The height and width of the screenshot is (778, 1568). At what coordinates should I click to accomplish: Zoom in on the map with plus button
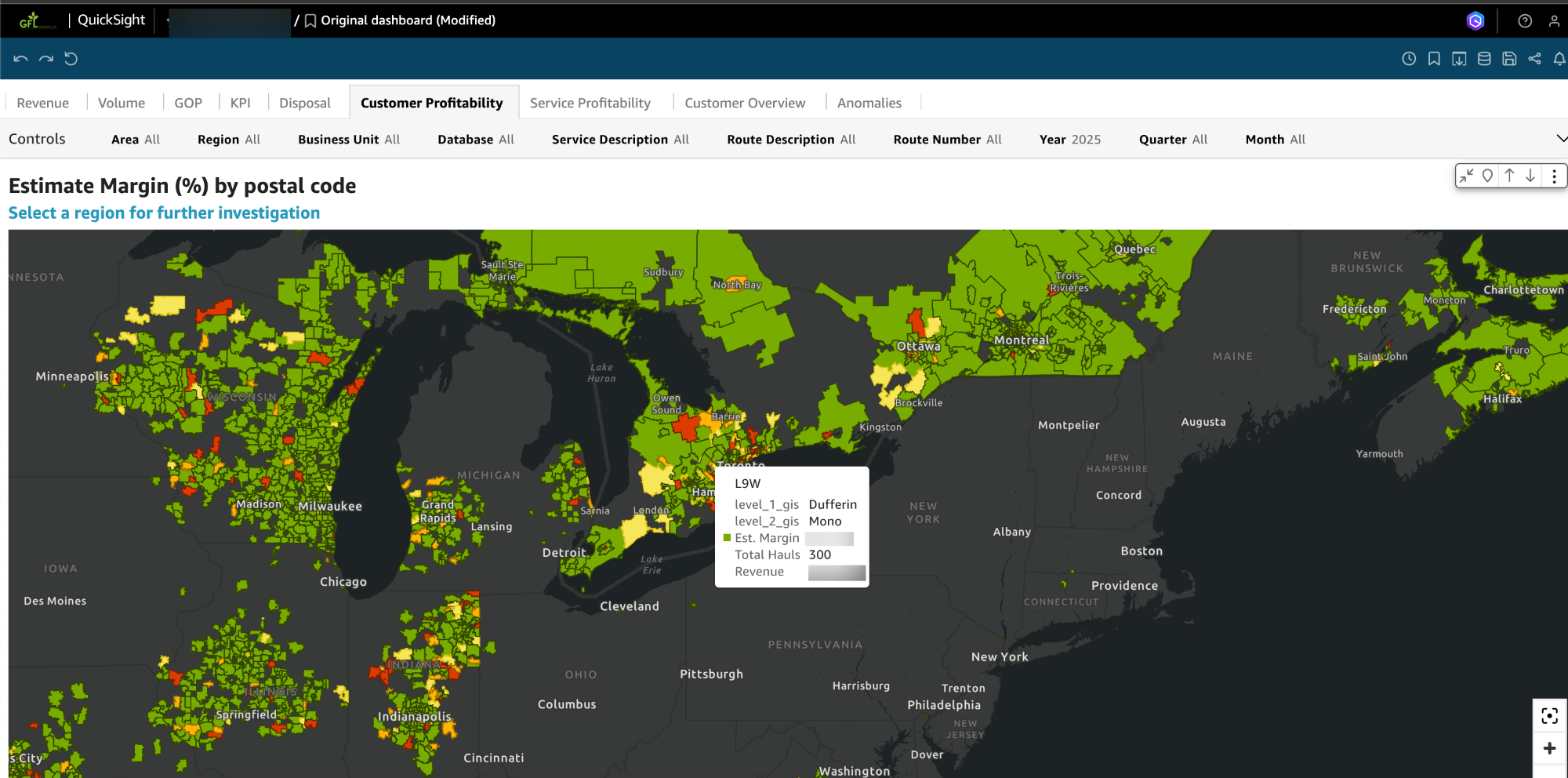pos(1549,748)
